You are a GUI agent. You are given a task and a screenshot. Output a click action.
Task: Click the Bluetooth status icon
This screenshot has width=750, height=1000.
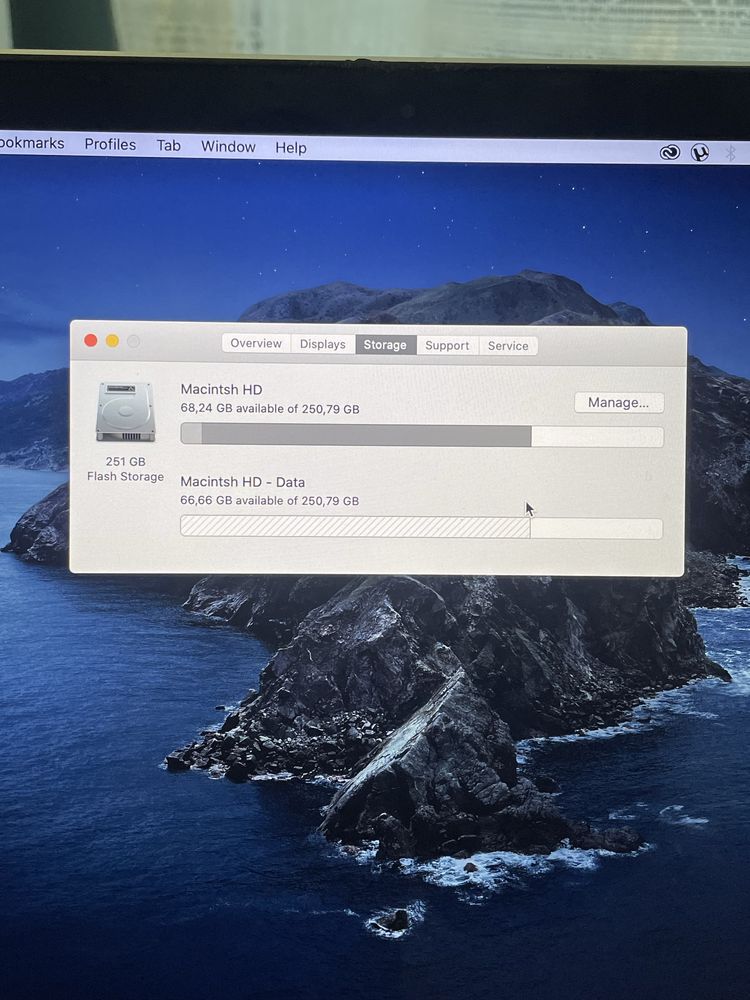click(x=731, y=153)
